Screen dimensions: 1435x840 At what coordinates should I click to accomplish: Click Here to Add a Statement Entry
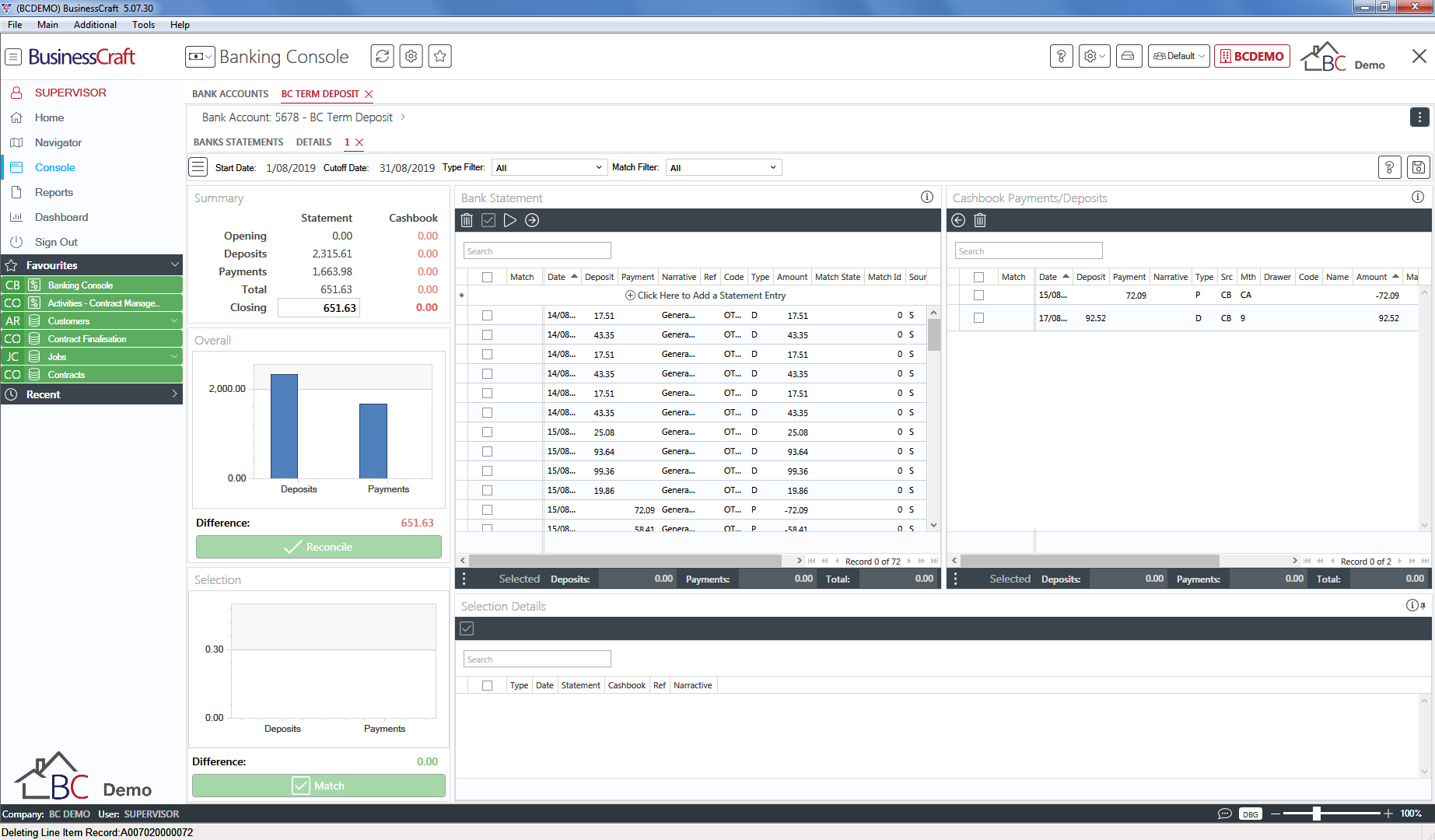(x=706, y=296)
